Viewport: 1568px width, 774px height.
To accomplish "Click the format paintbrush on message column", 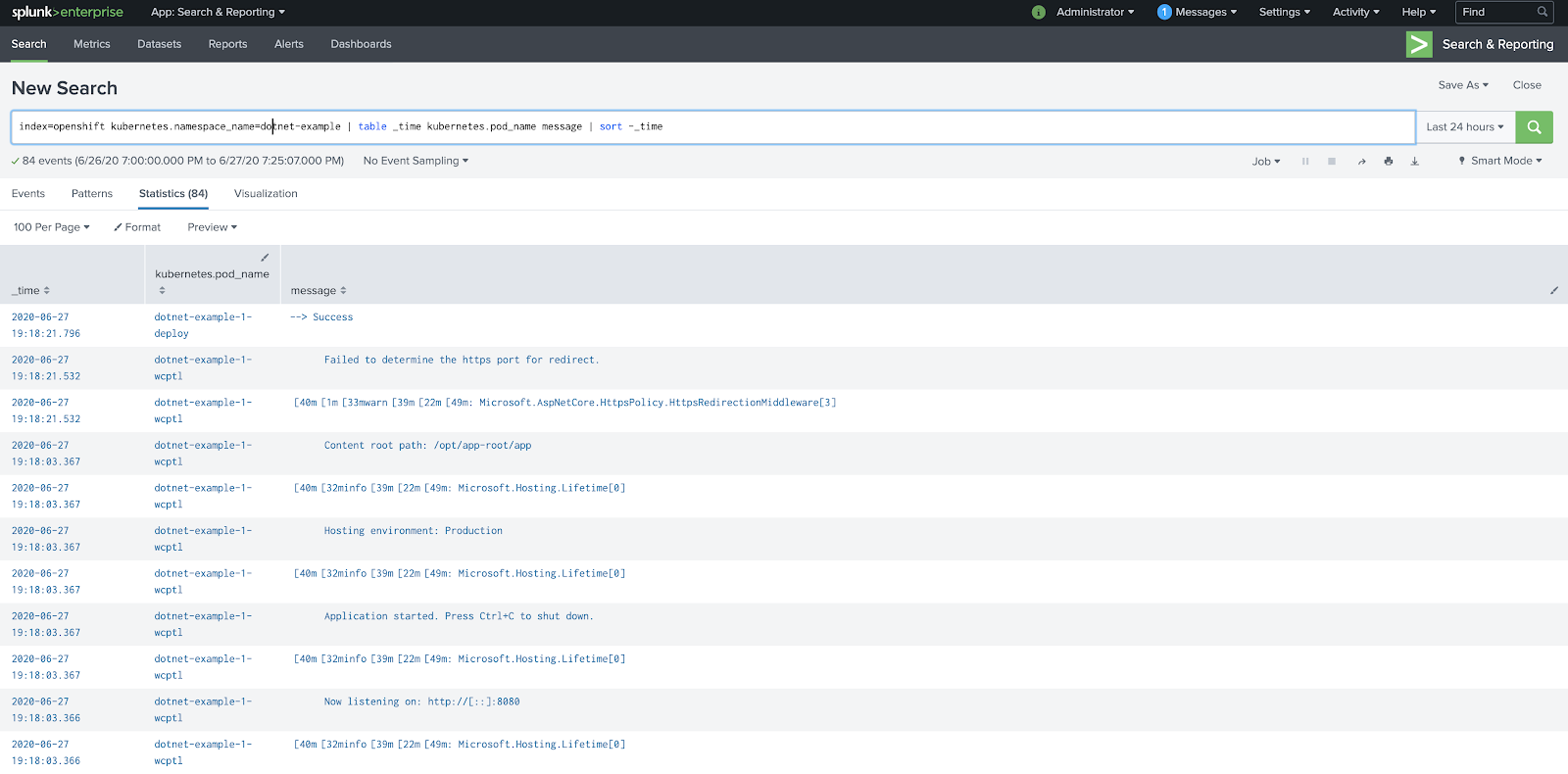I will point(1553,290).
